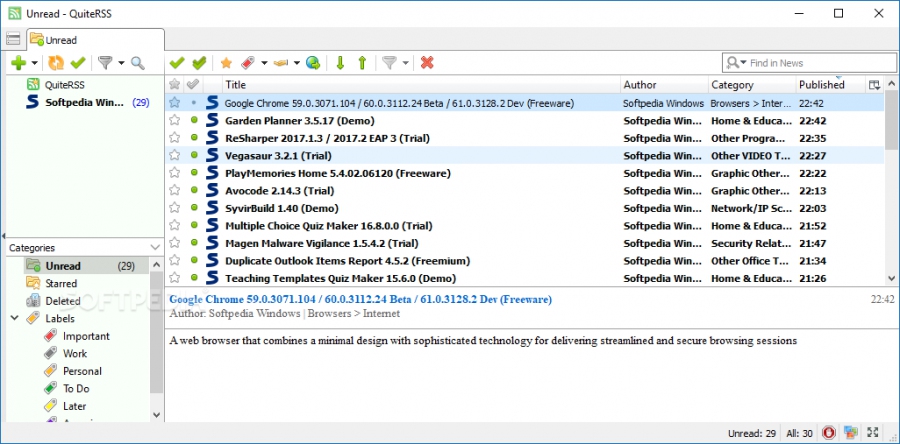This screenshot has height=444, width=900.
Task: Mark all news read double-check icon
Action: tap(199, 63)
